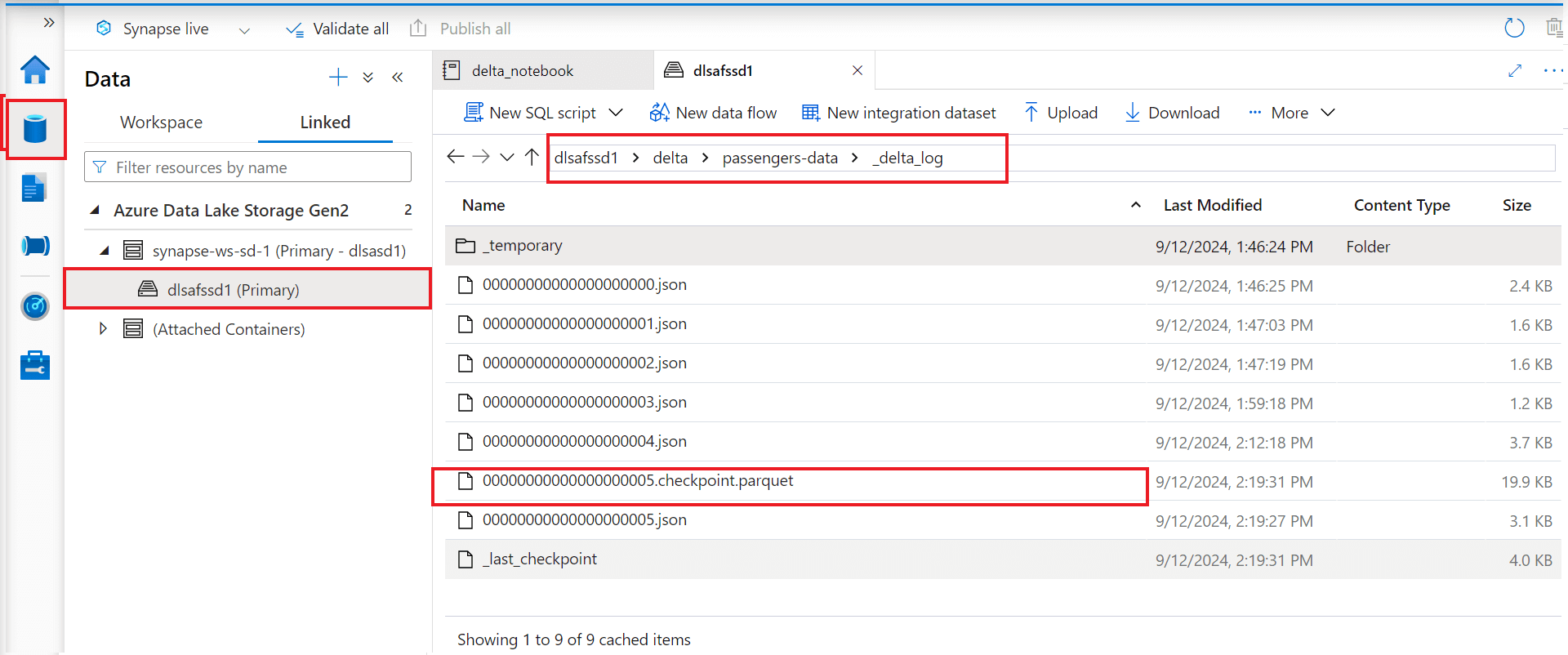This screenshot has height=655, width=1568.
Task: Open the Manage hub toolbox icon
Action: 35,365
